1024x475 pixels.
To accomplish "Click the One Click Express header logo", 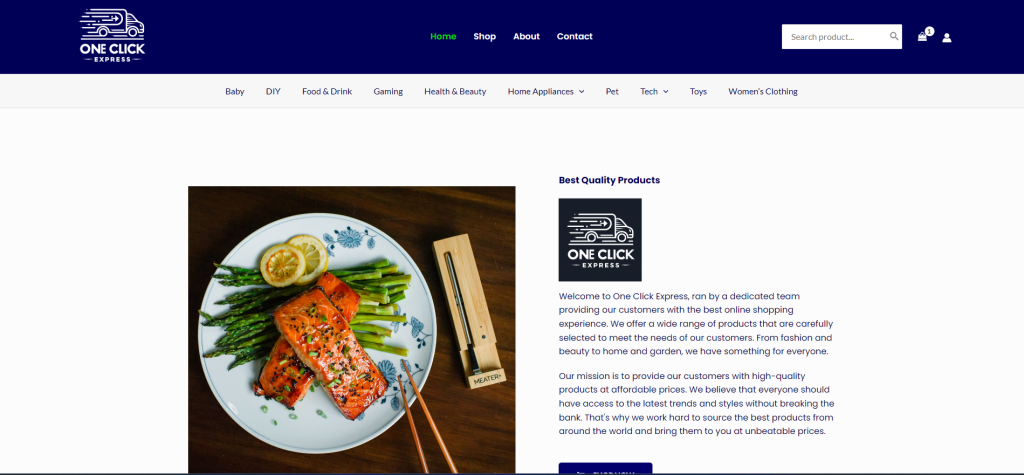I will tap(112, 36).
